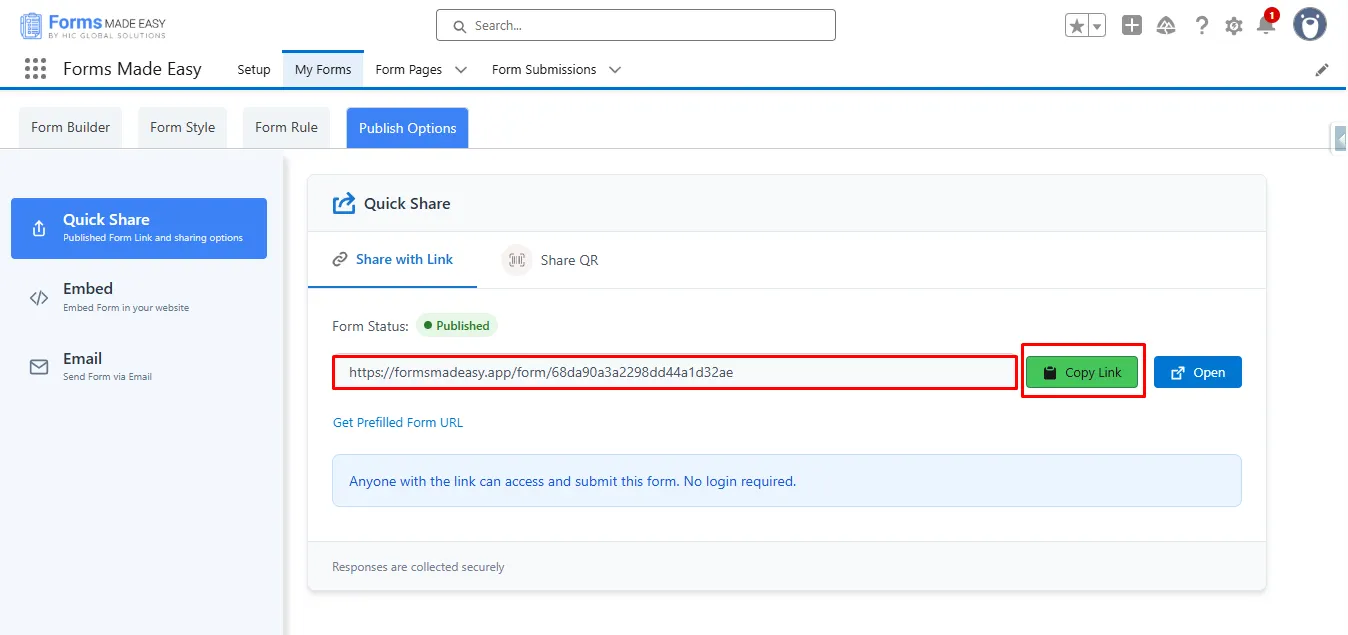
Task: Click the 'Form Status:' label
Action: [x=370, y=326]
